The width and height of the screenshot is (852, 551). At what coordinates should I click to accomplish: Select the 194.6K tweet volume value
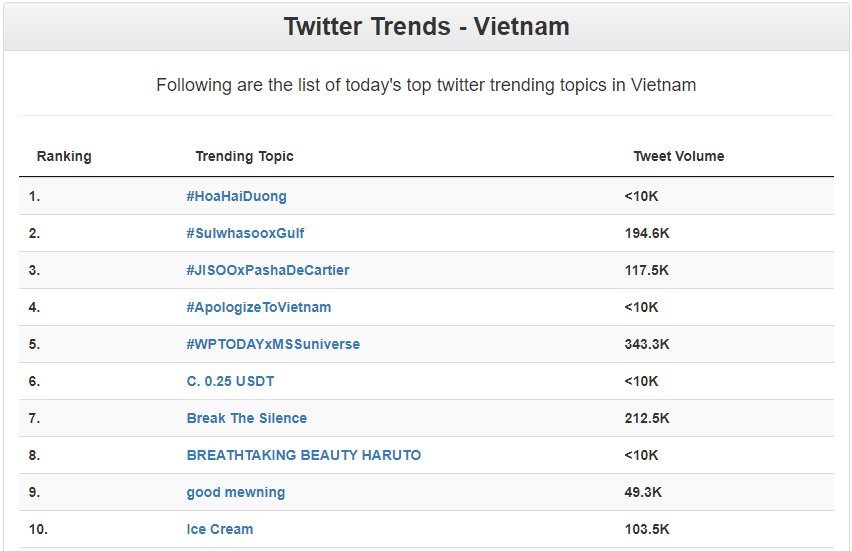click(x=647, y=233)
